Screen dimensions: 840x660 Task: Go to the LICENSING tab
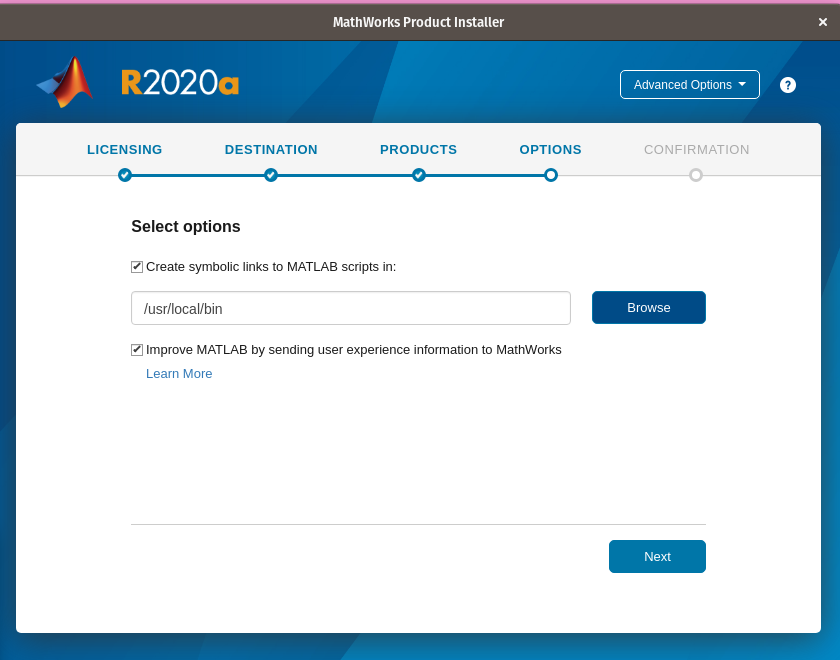click(x=125, y=150)
